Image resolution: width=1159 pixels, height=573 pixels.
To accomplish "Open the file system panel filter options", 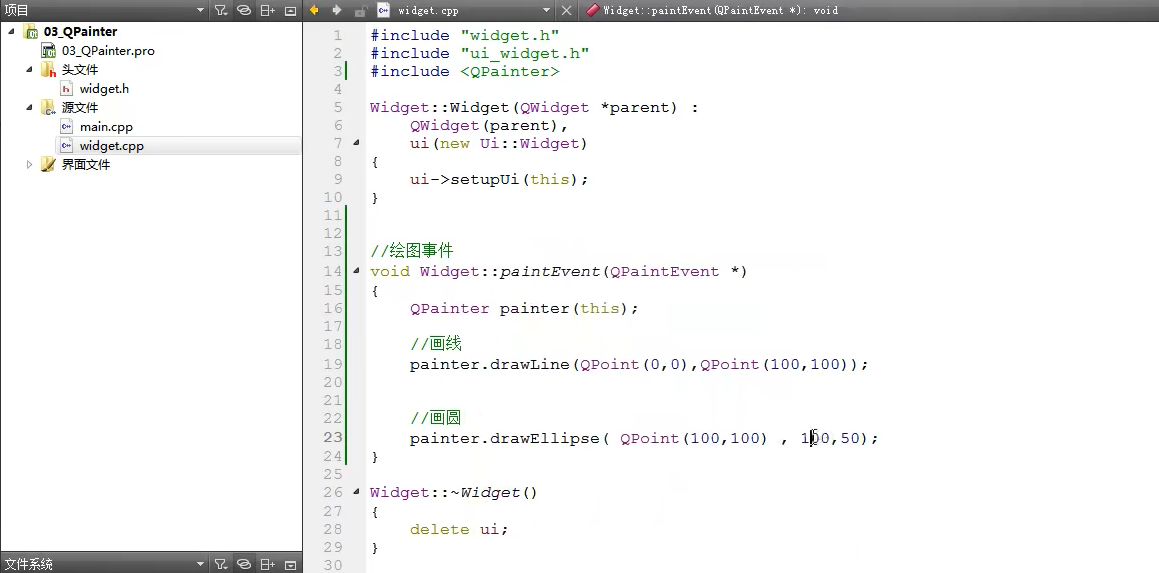I will click(x=221, y=564).
